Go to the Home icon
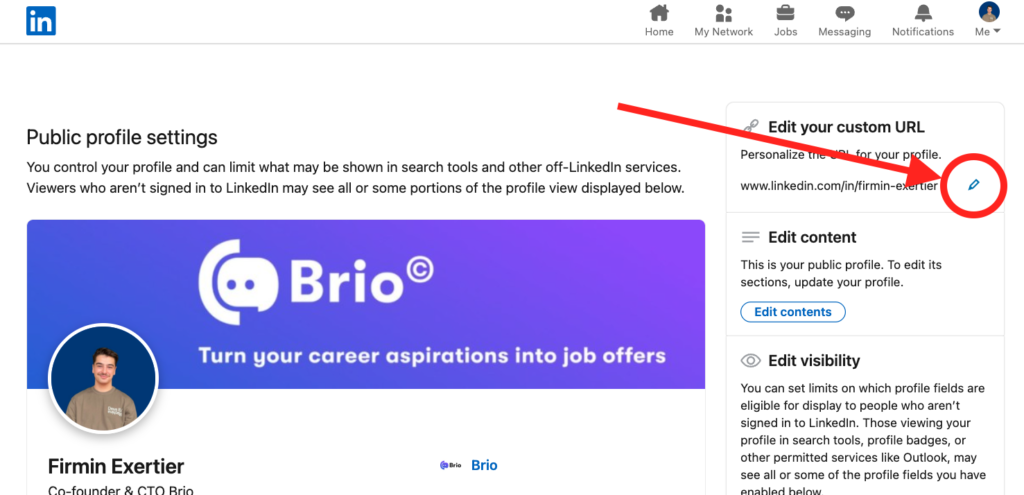The height and width of the screenshot is (495, 1024). click(659, 14)
